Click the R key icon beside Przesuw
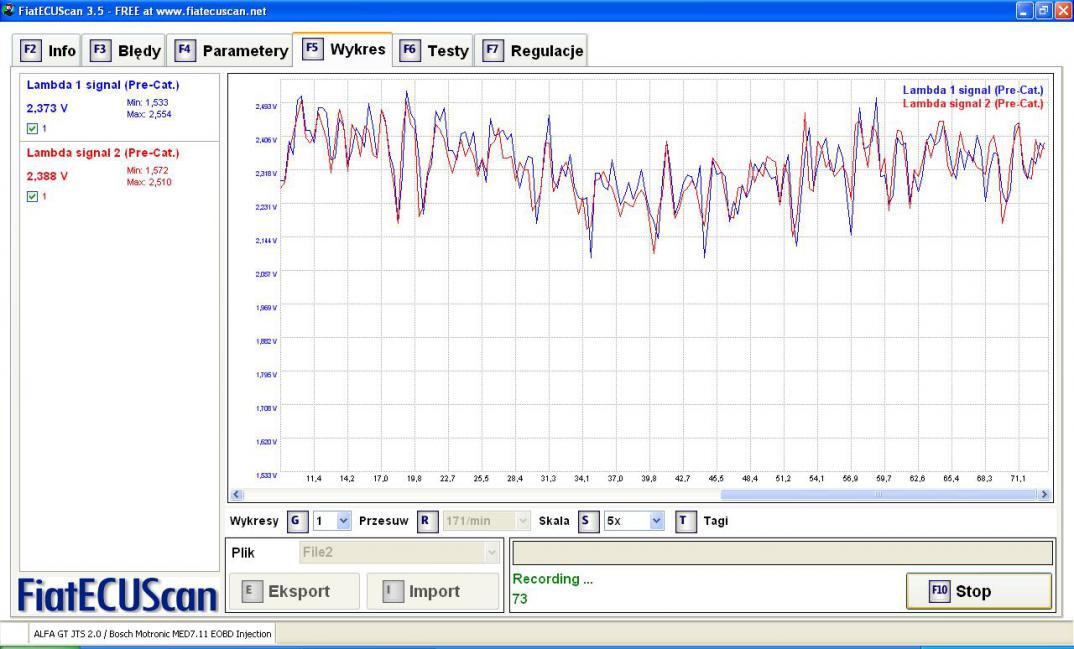 point(425,521)
